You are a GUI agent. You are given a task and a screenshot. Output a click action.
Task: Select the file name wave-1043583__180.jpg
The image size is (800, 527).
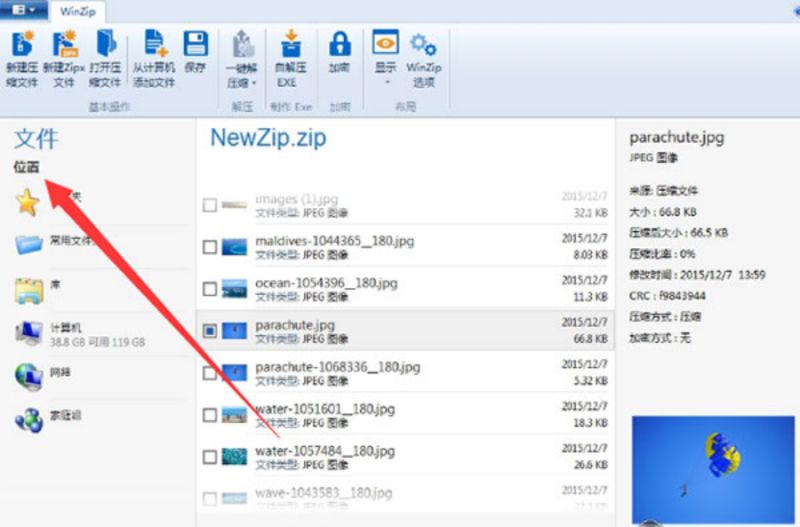tap(323, 493)
